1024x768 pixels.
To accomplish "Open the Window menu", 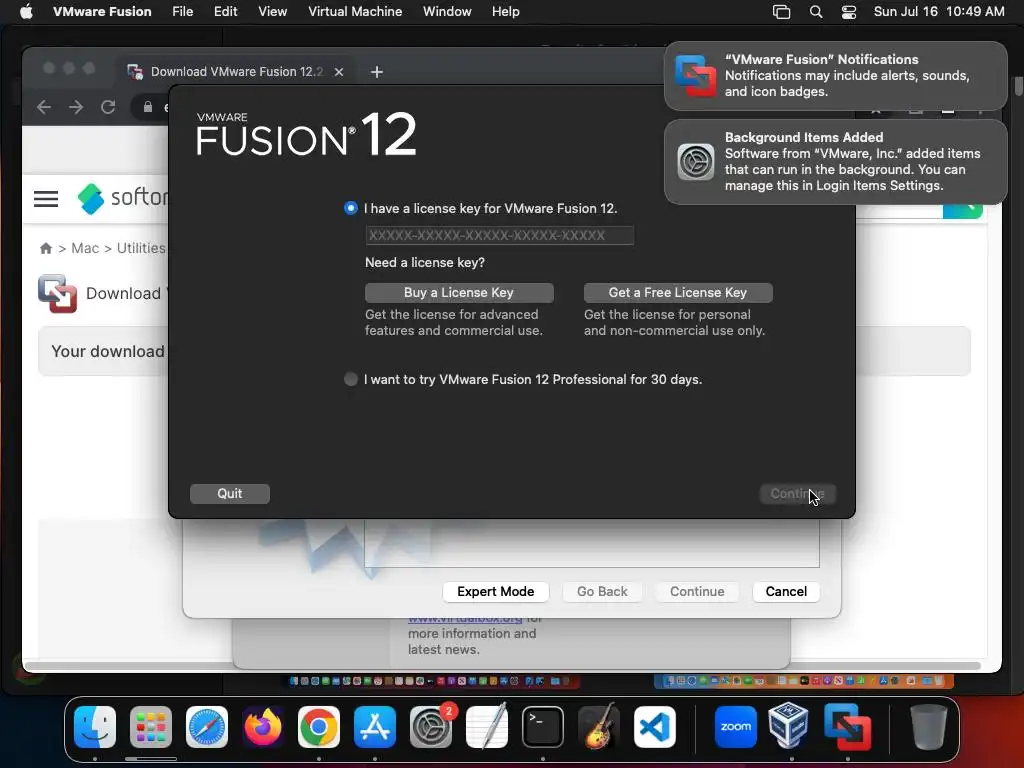I will (x=447, y=12).
